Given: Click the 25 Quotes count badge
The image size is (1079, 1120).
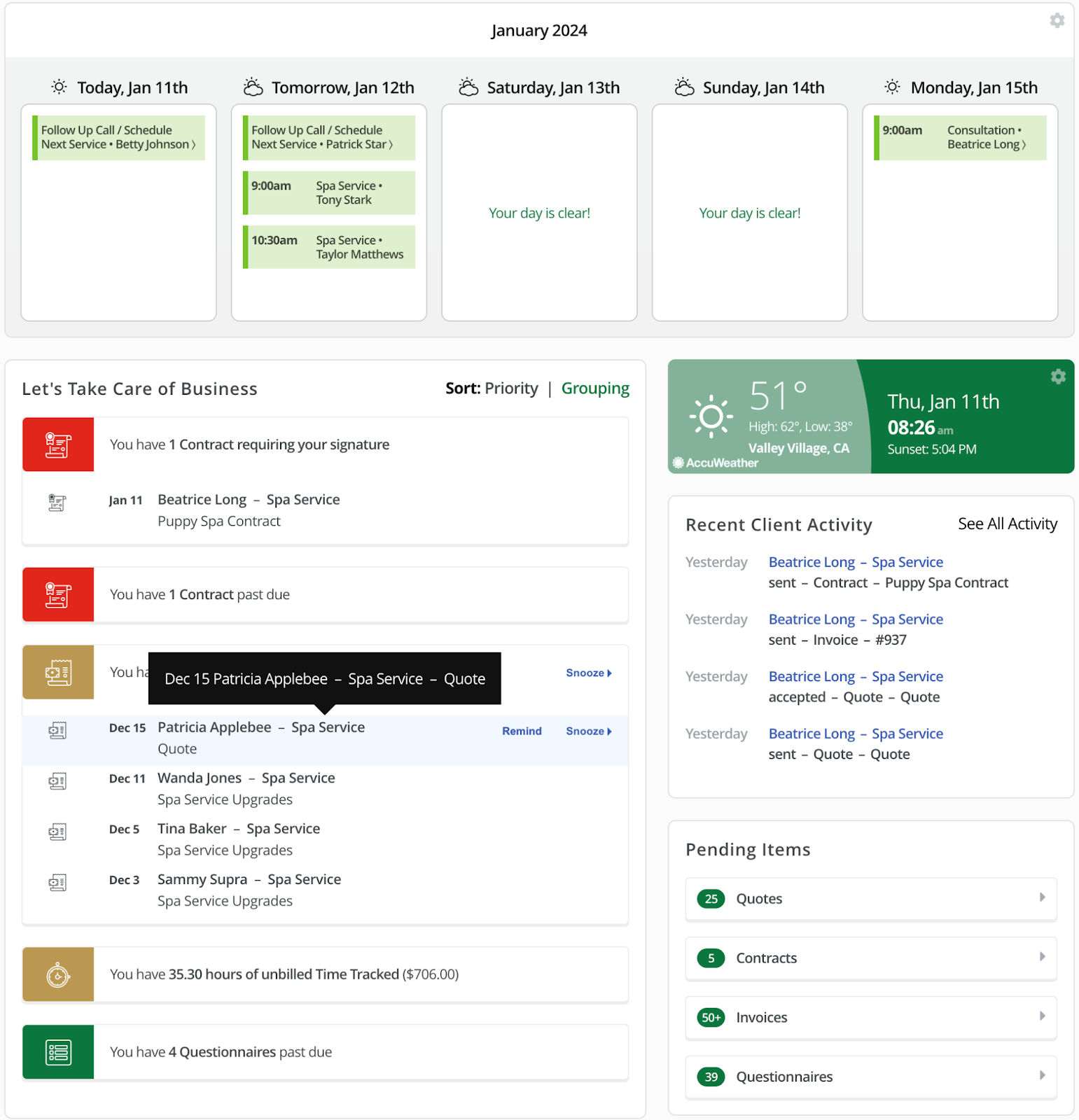Looking at the screenshot, I should pos(711,899).
